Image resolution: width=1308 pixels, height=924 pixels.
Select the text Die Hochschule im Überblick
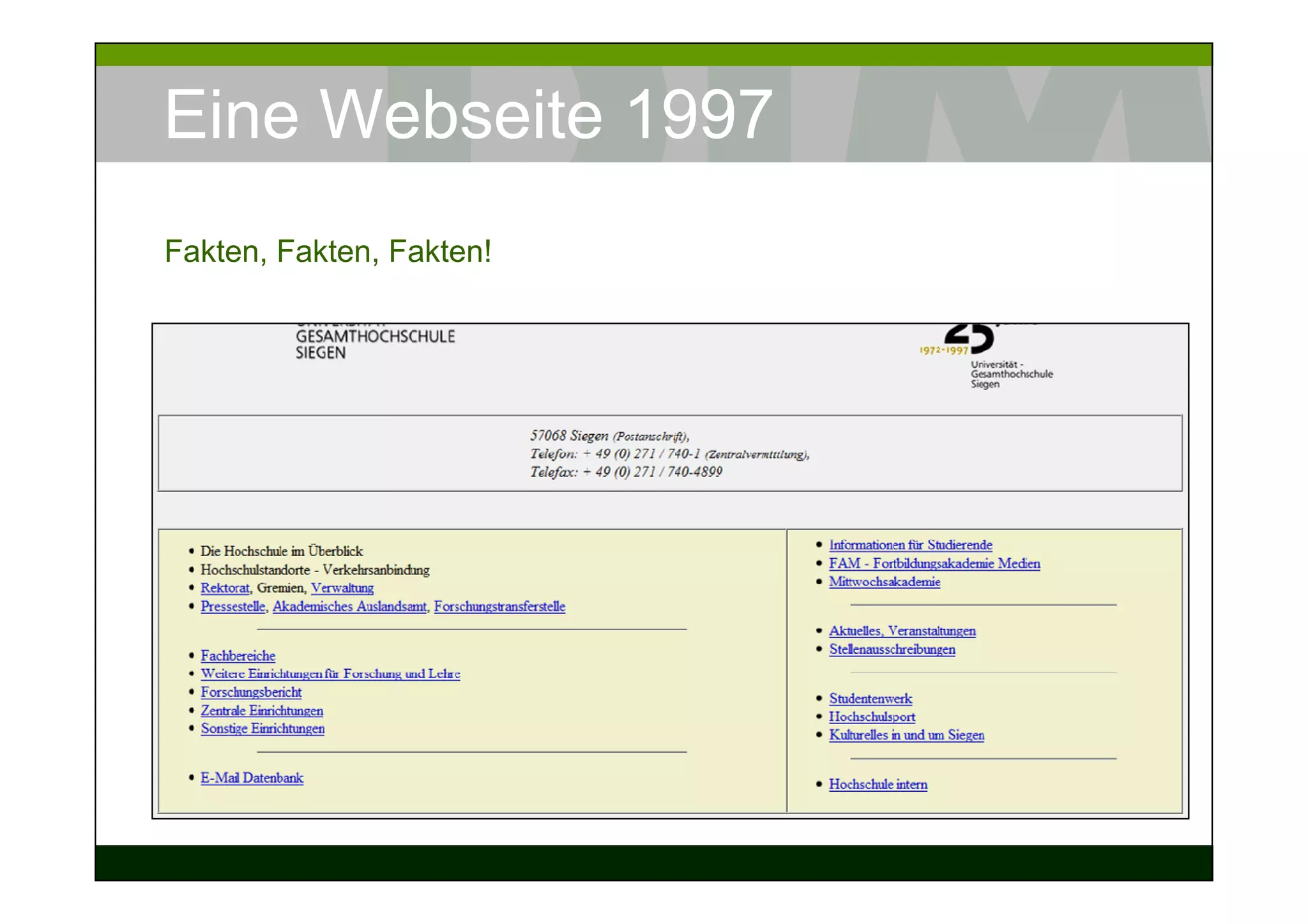(282, 552)
